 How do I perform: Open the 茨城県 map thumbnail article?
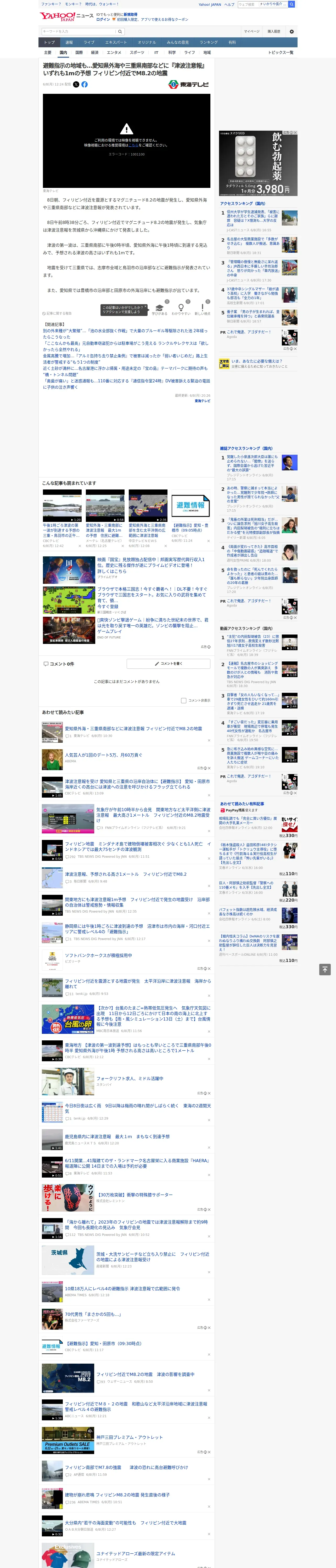pos(68,1260)
